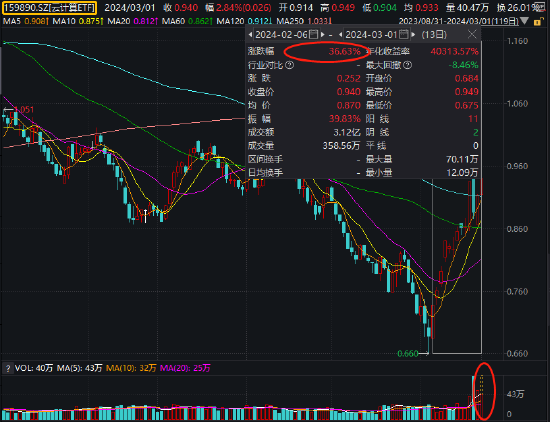This screenshot has width=550, height=422.
Task: Click the 2023/08/31-2024/03/01 range link
Action: pos(458,21)
